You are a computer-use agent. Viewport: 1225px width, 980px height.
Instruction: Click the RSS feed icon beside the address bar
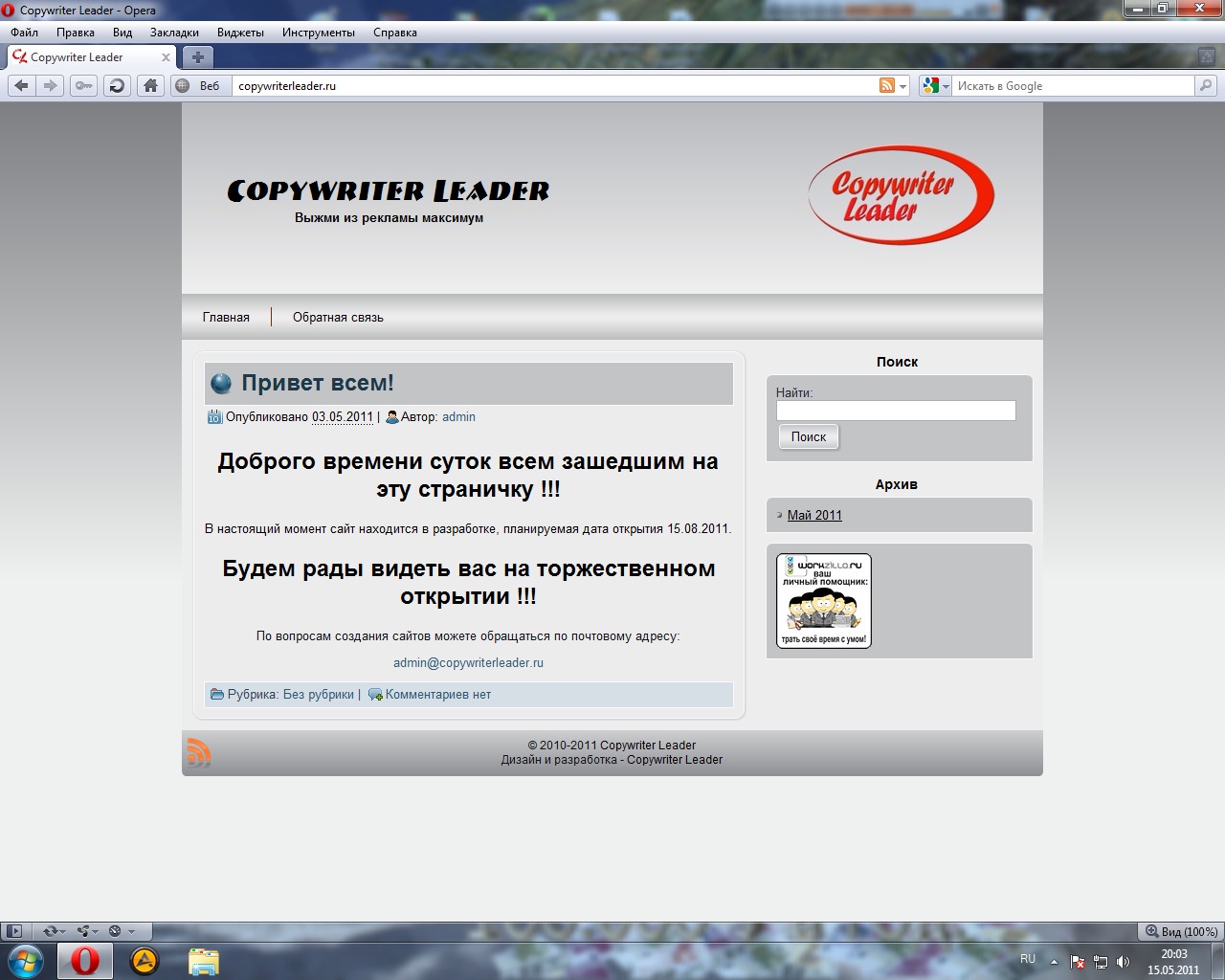tap(887, 85)
